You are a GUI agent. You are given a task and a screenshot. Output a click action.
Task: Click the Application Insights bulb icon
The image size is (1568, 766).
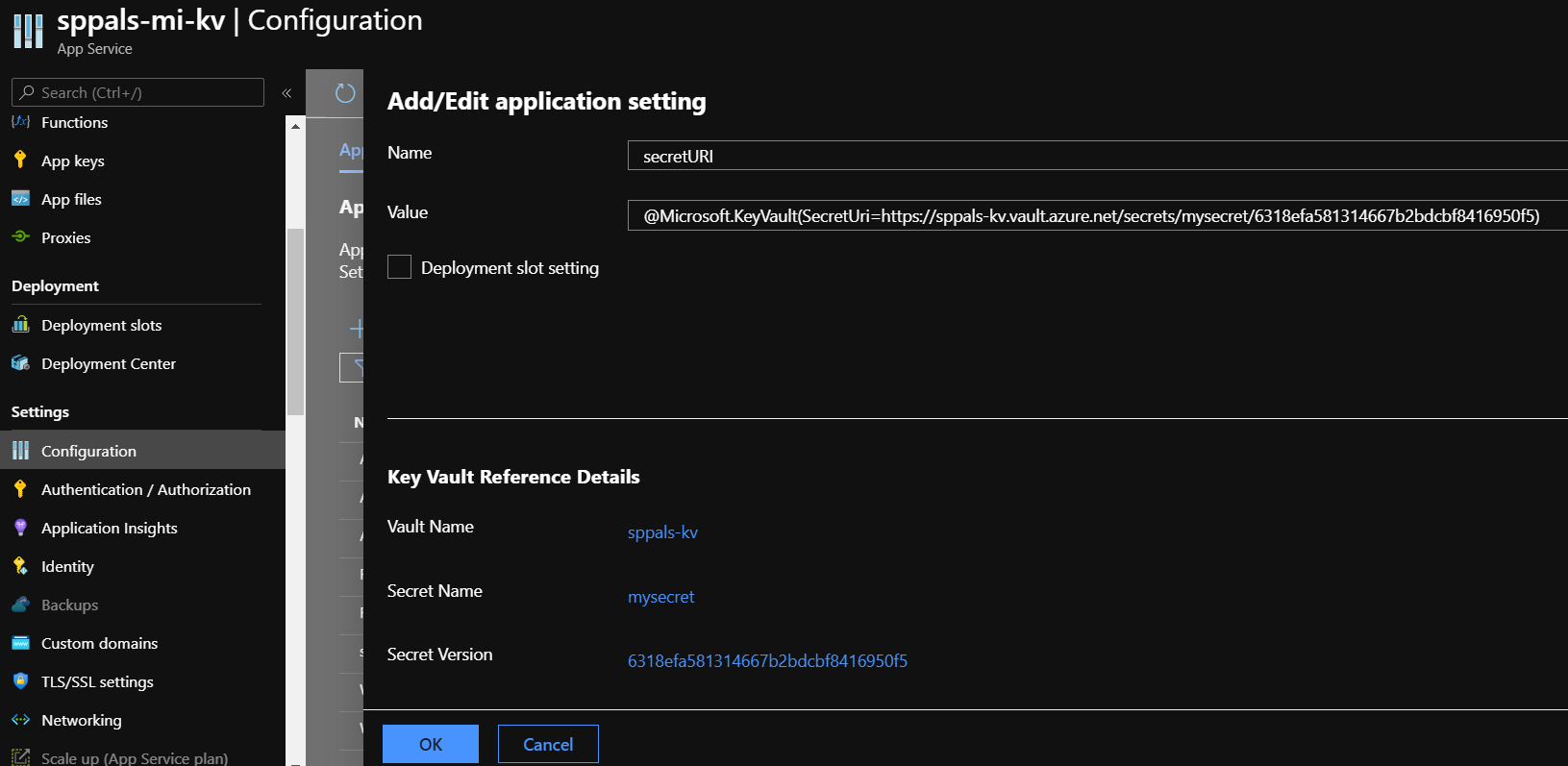coord(20,528)
